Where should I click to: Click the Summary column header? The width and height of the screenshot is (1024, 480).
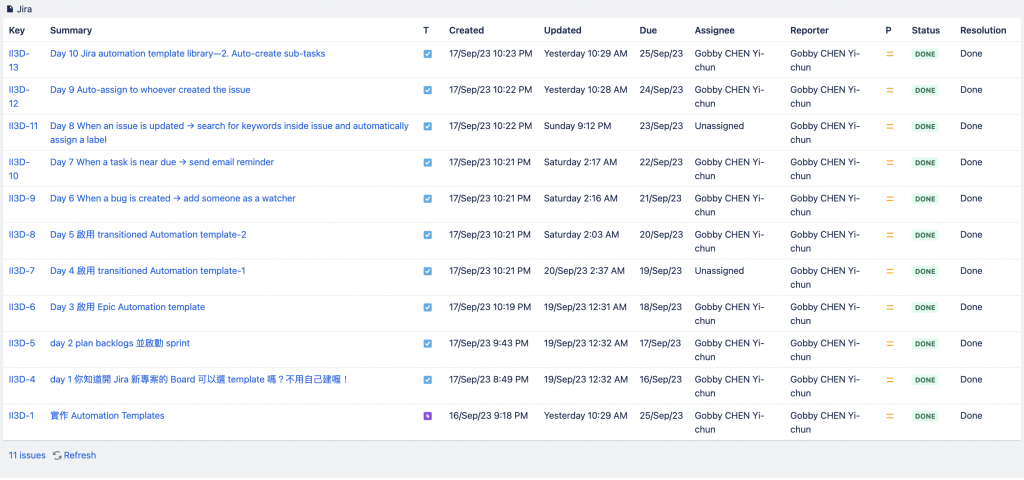click(x=70, y=31)
